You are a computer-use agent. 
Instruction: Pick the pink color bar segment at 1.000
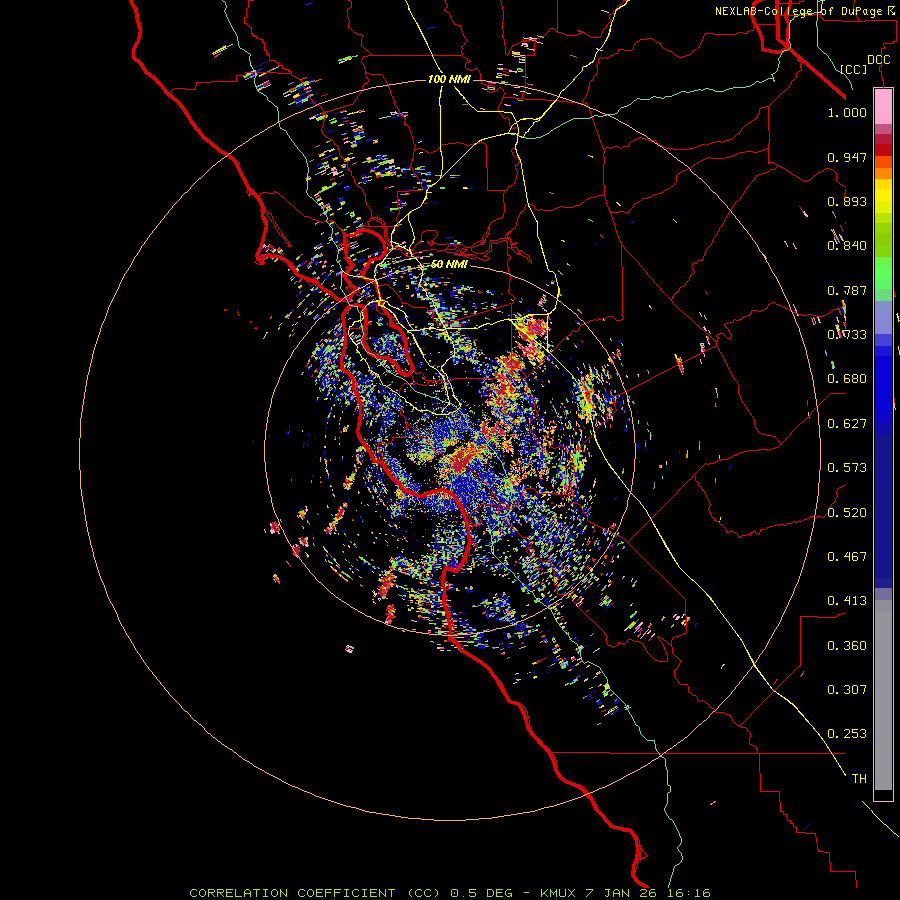883,107
